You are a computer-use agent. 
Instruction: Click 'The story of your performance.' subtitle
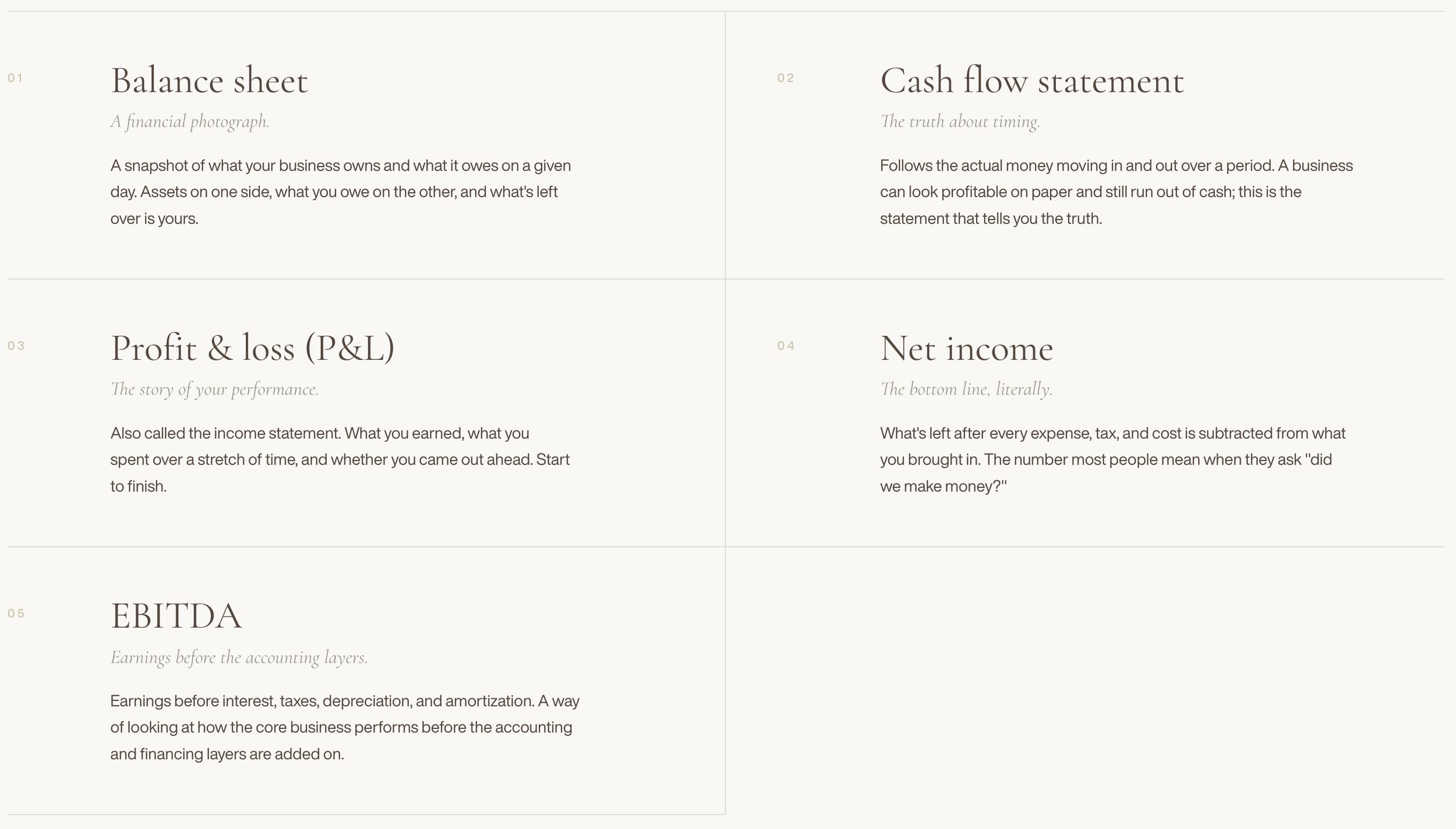coord(214,389)
